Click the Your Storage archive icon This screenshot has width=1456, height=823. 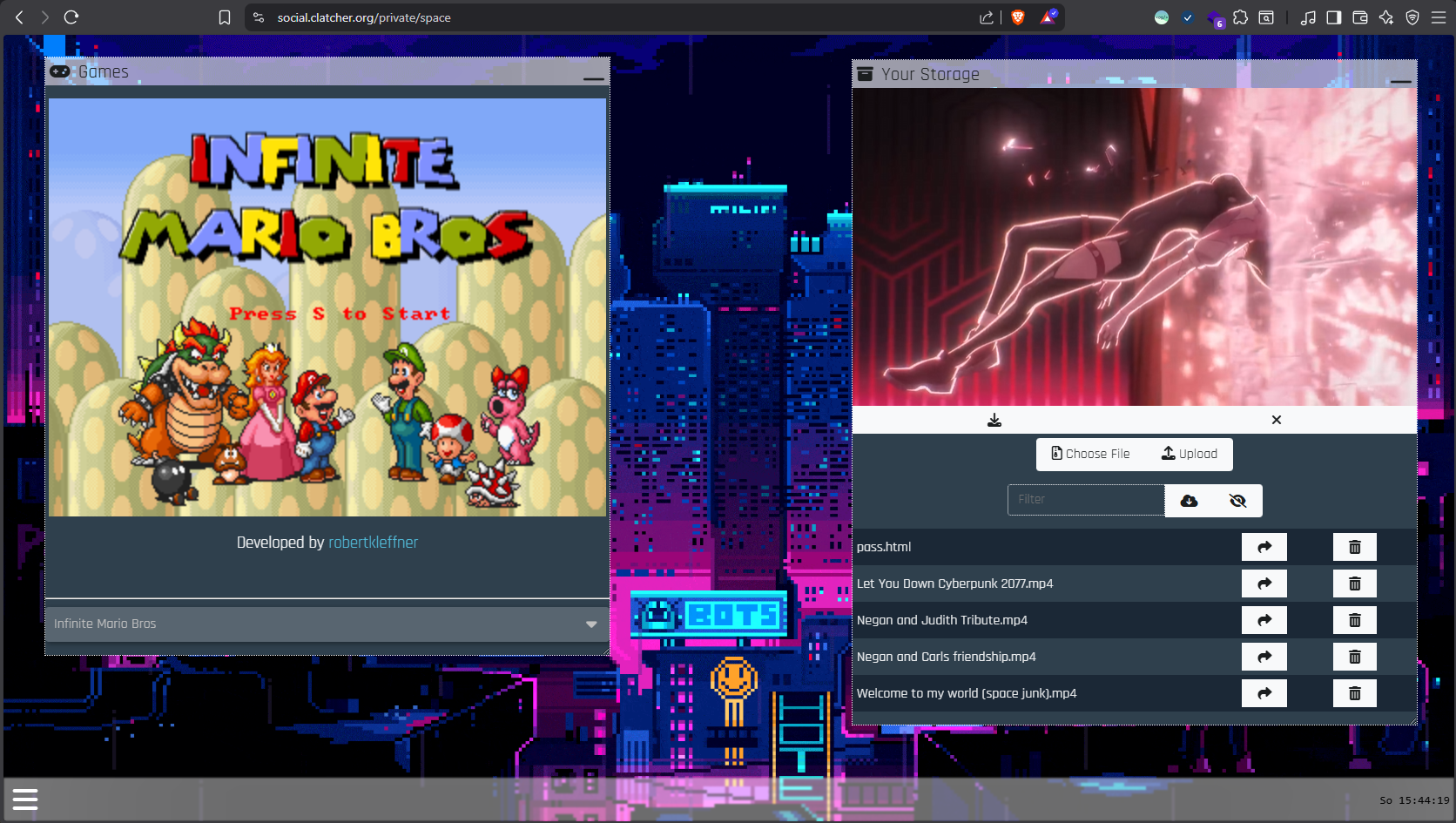[865, 74]
